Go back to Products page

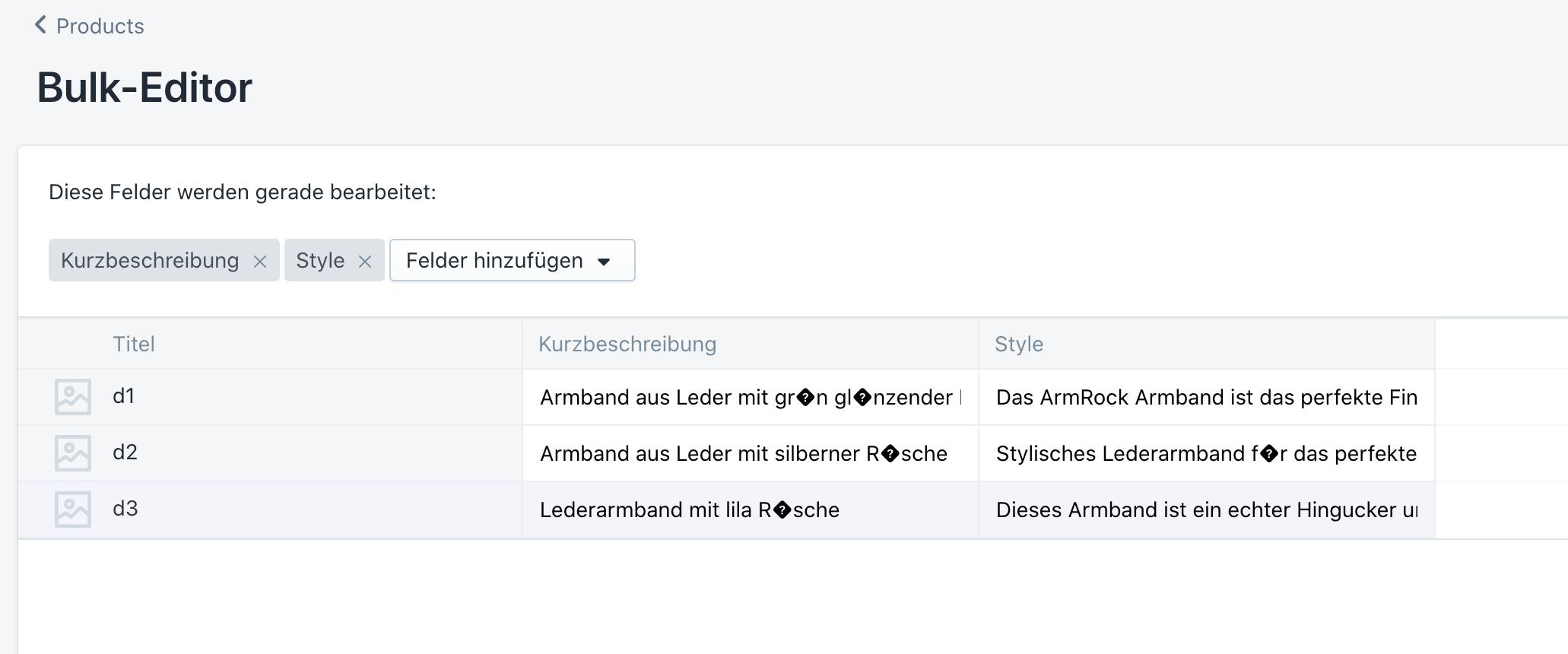pos(100,26)
